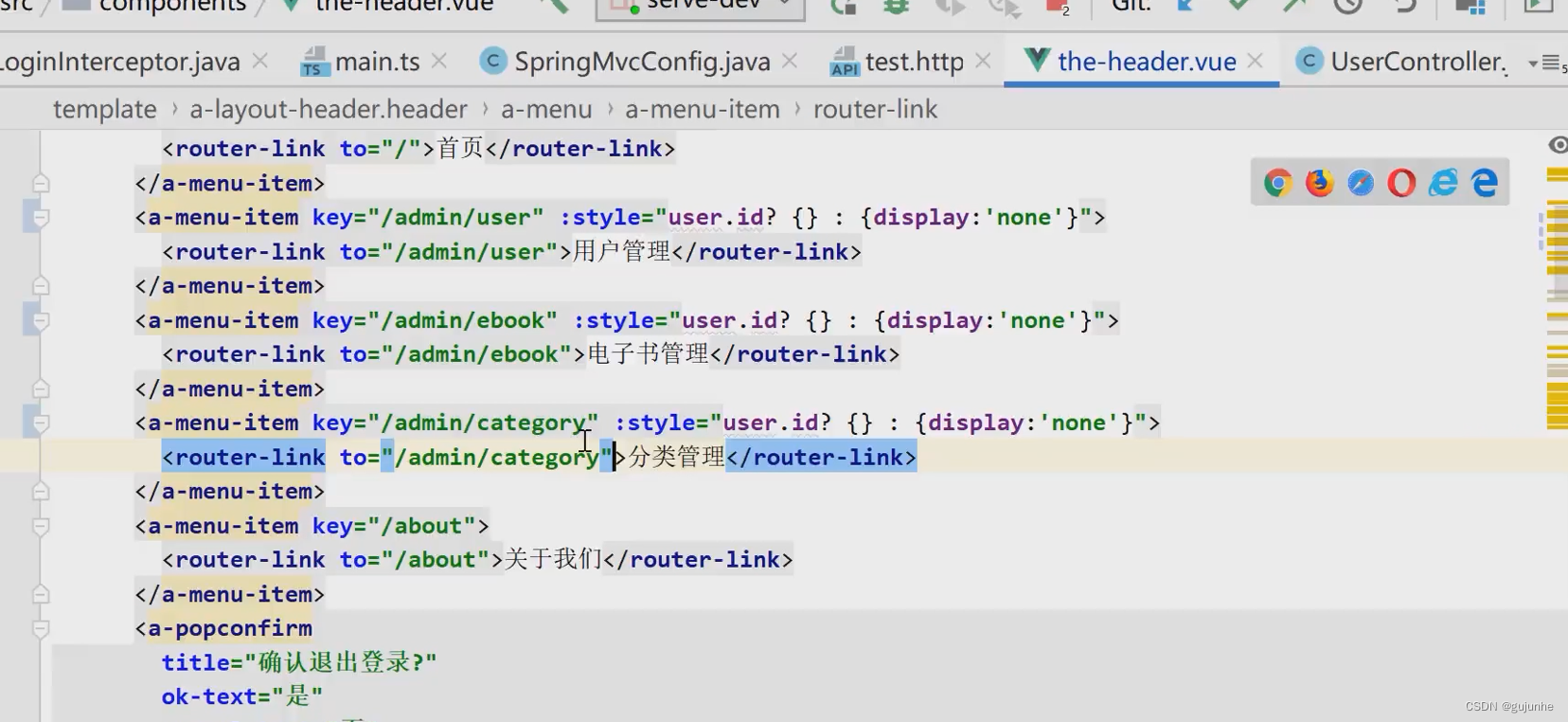The height and width of the screenshot is (722, 1568).
Task: Click the title="确认退出登录?" attribute
Action: pos(299,662)
